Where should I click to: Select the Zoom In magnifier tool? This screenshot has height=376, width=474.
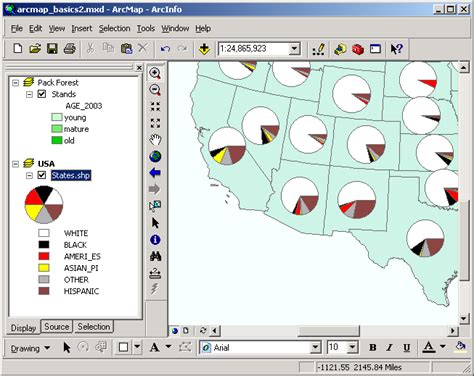click(155, 73)
